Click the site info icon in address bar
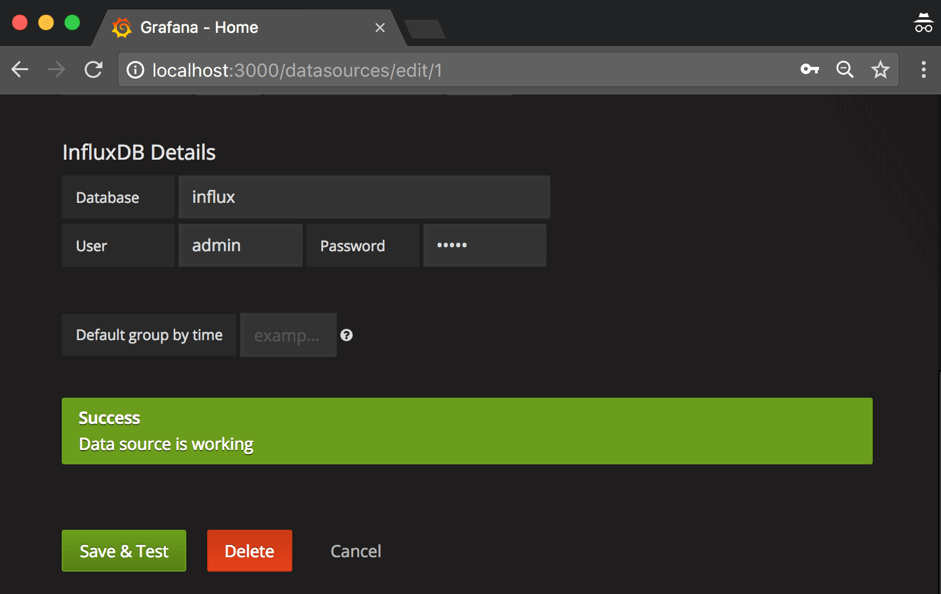Viewport: 941px width, 594px height. click(136, 70)
